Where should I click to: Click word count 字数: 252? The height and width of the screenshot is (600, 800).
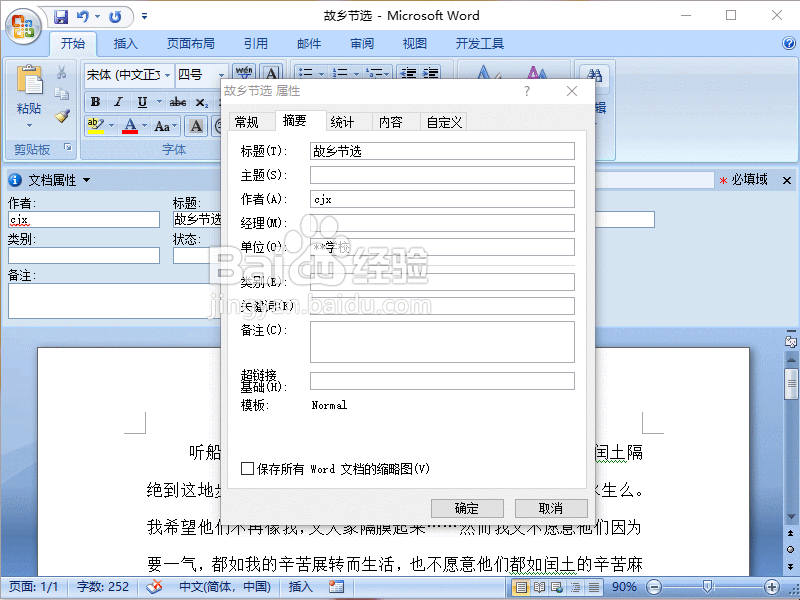tap(103, 587)
